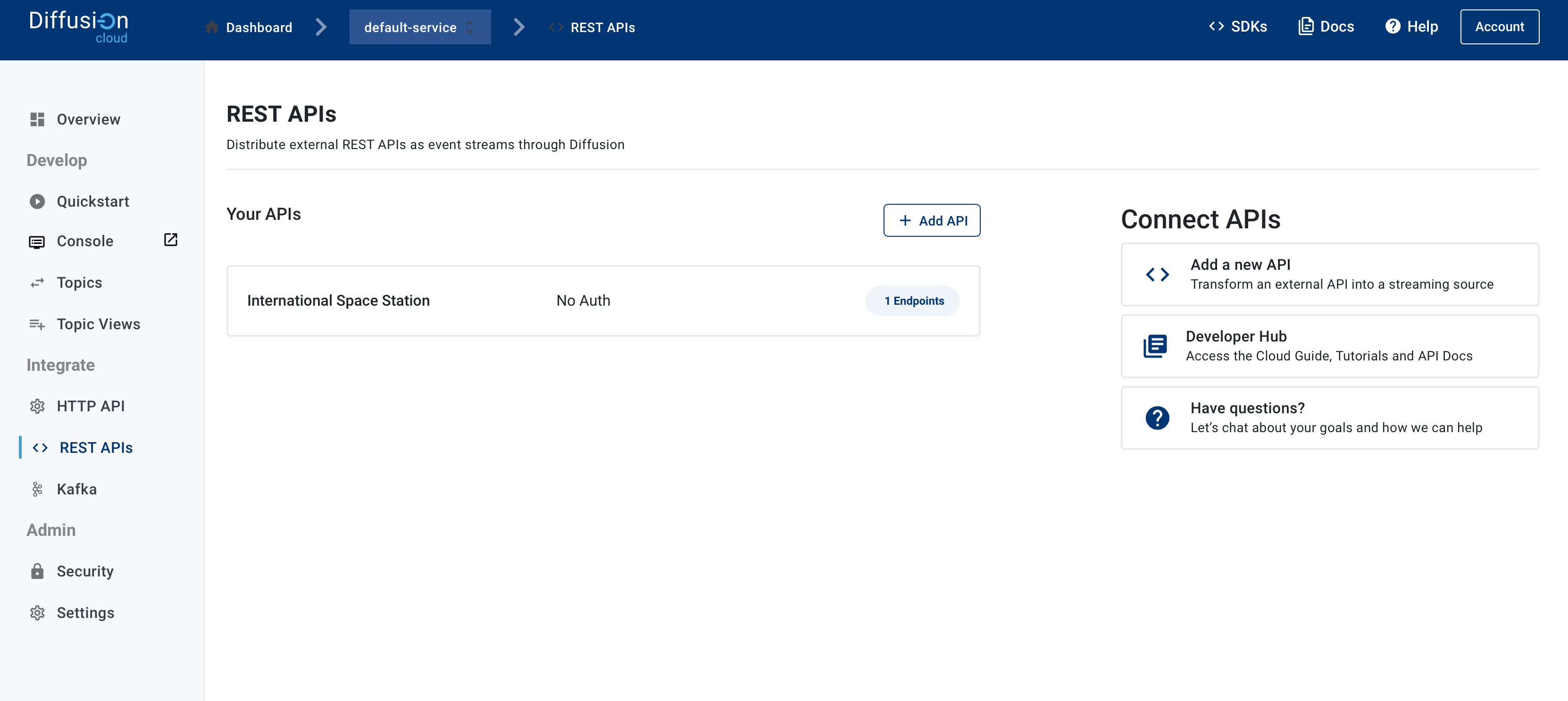The height and width of the screenshot is (701, 1568).
Task: Open the default-service selector dropdown
Action: pyautogui.click(x=420, y=27)
